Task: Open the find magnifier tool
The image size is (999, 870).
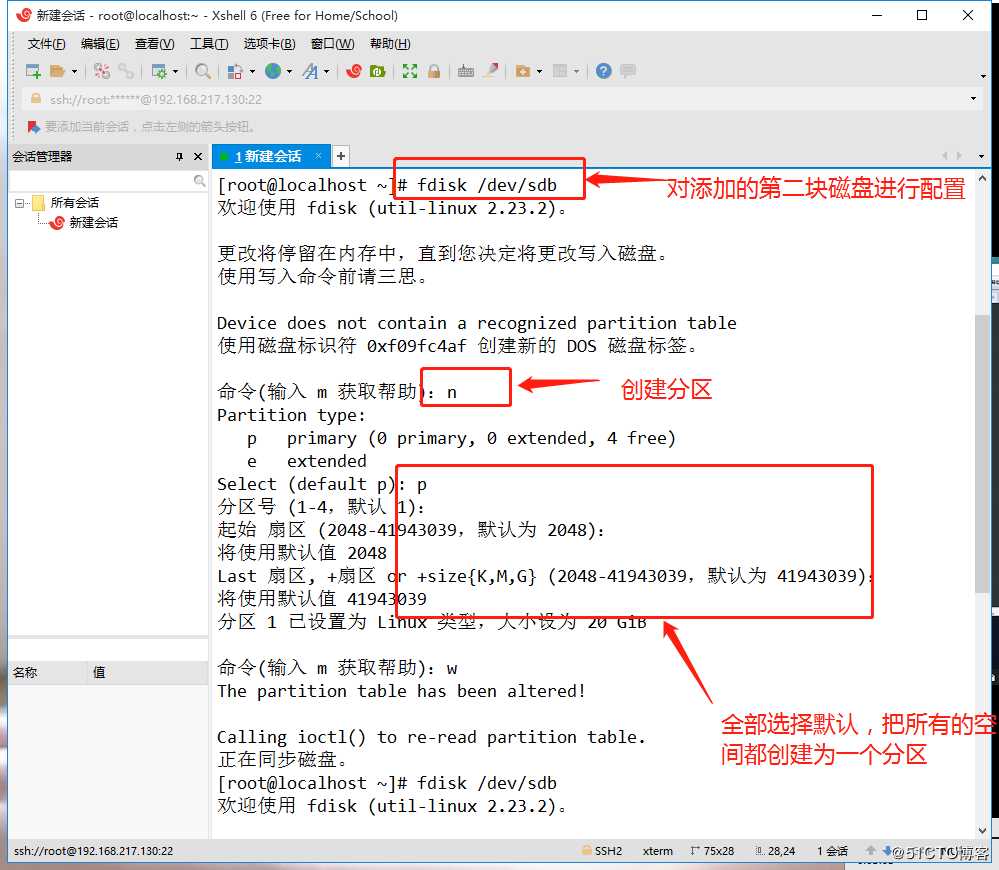Action: pos(203,72)
